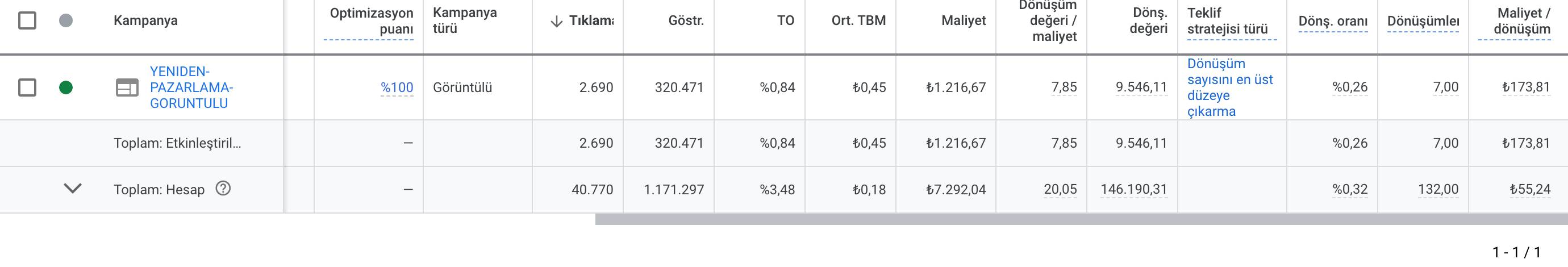The height and width of the screenshot is (267, 1568).
Task: Click the Kampanya column header
Action: pos(145,20)
